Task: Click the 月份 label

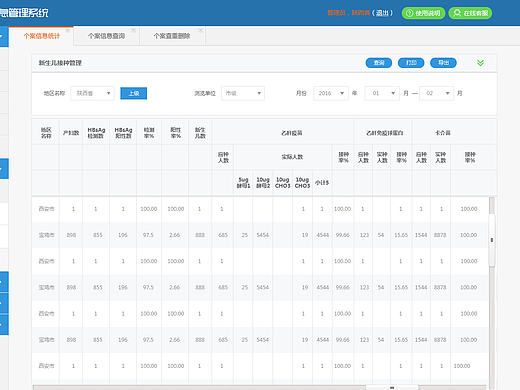Action: pos(301,93)
